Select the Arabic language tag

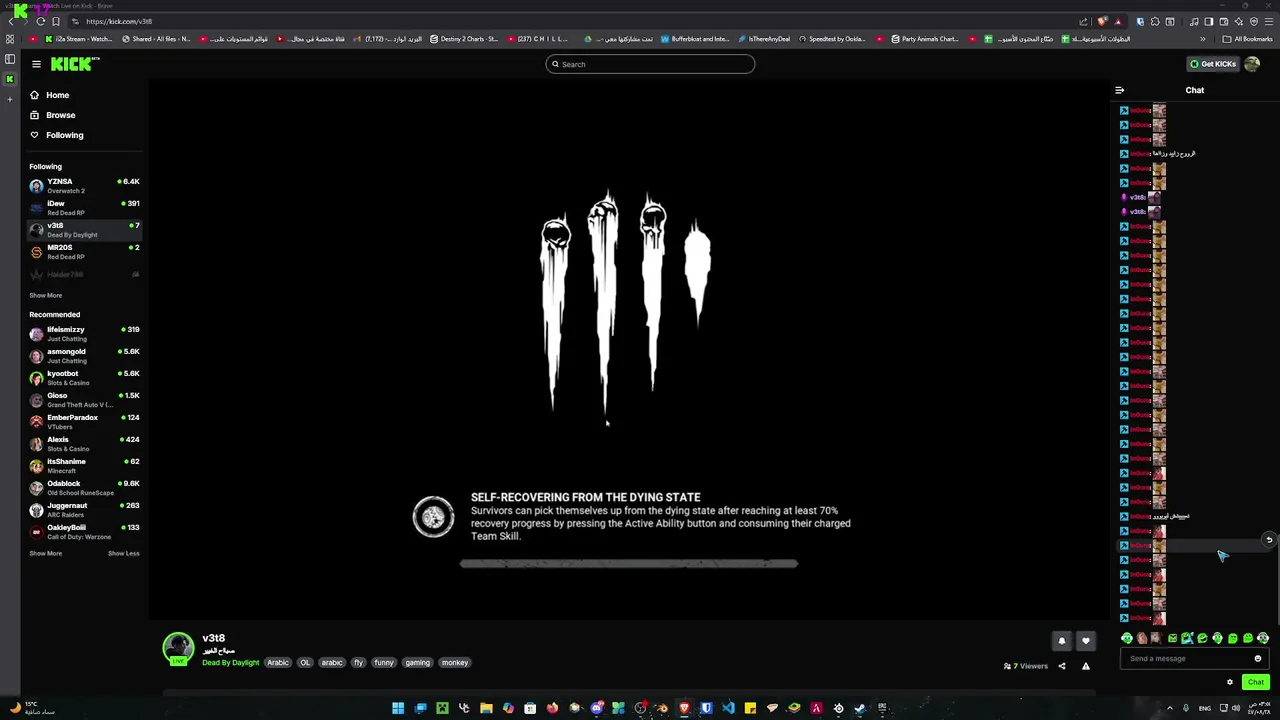tap(278, 662)
